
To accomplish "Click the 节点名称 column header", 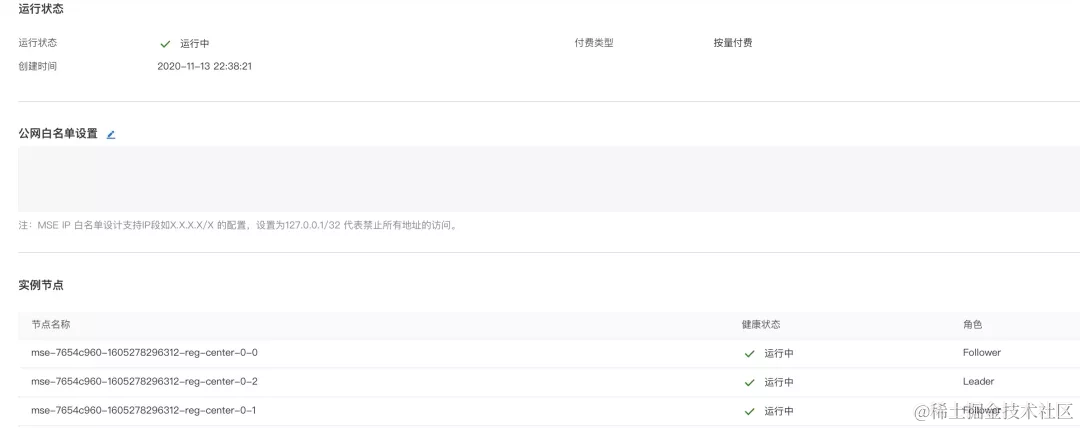I will [50, 325].
